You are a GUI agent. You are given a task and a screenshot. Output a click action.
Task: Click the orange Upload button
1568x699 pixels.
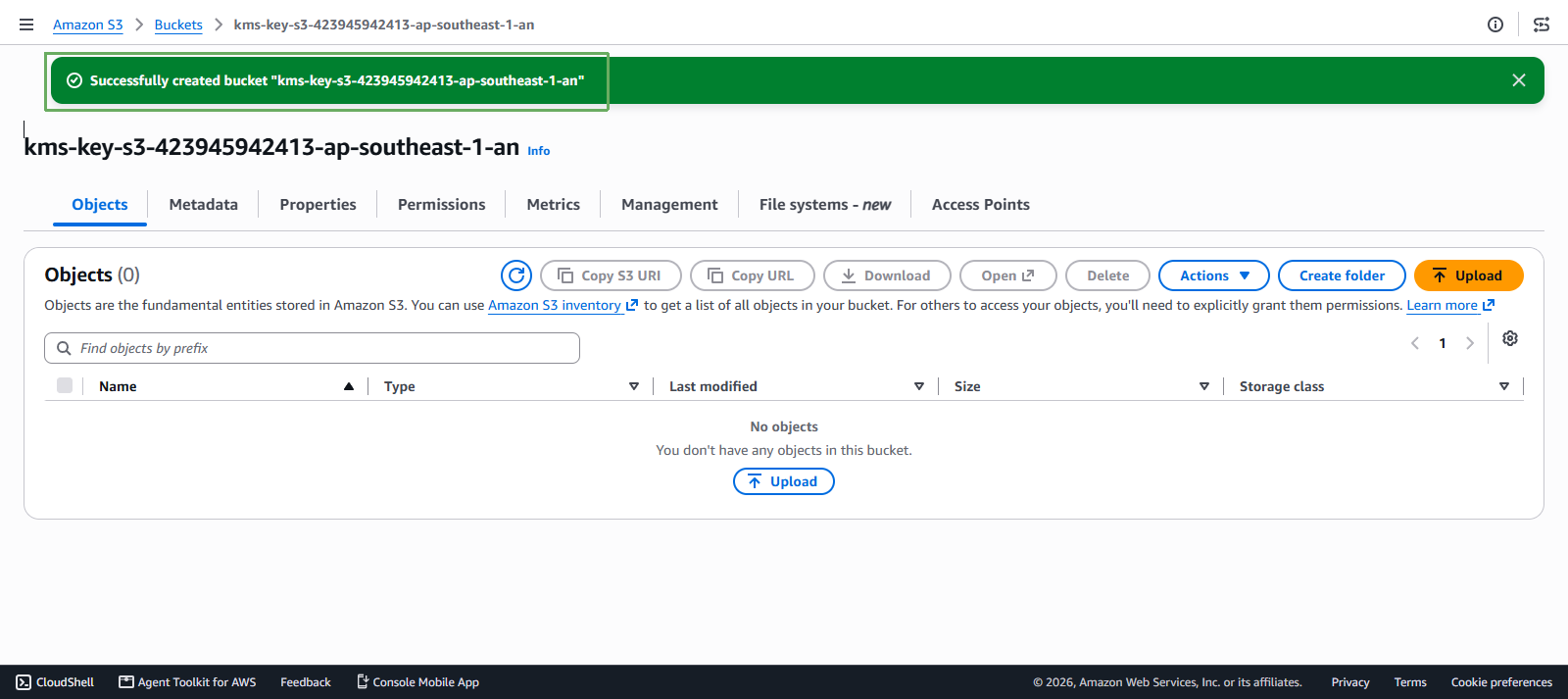click(1469, 275)
